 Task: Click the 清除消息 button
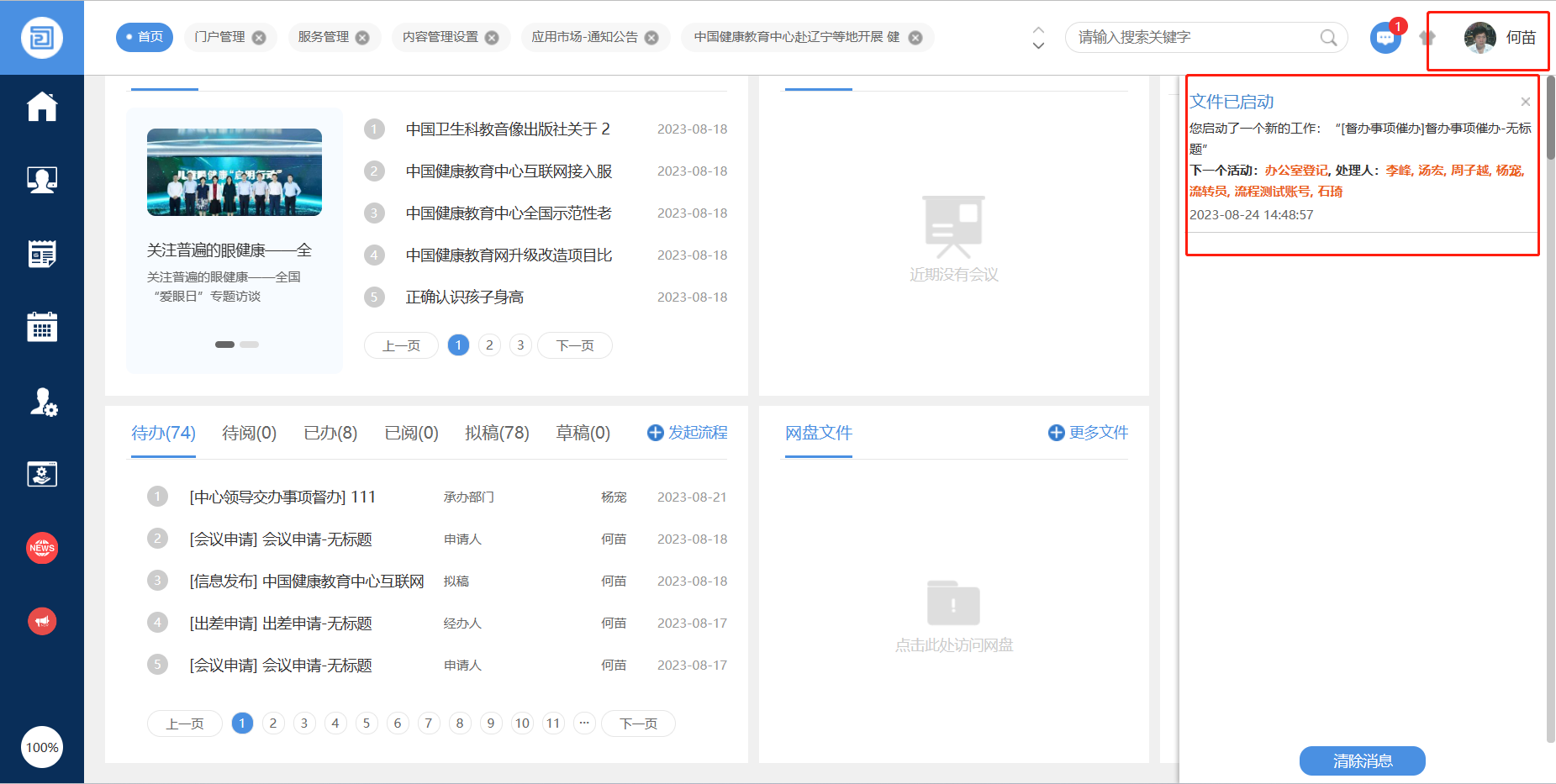pyautogui.click(x=1362, y=760)
